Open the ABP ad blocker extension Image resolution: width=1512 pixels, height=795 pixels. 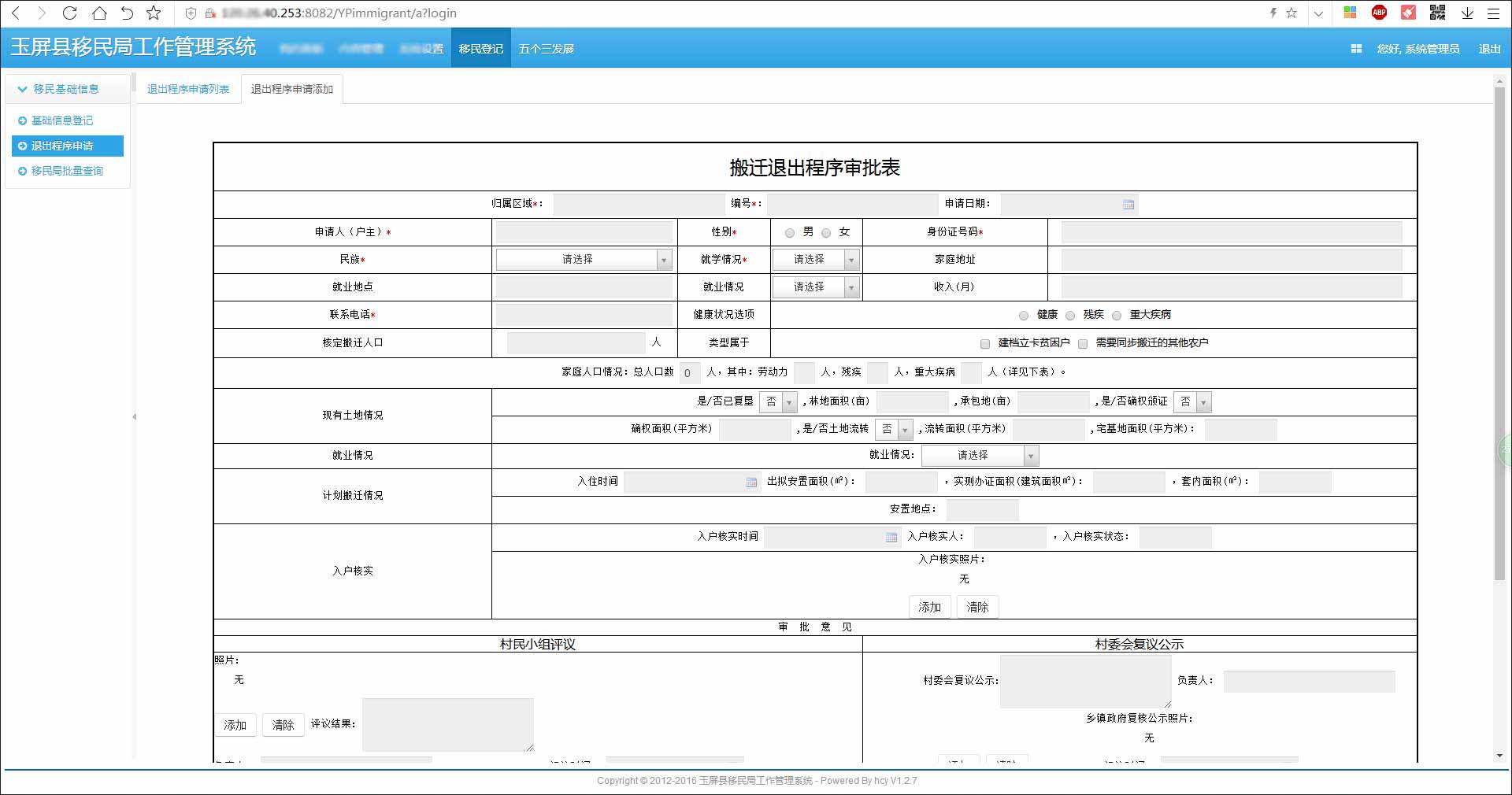click(1379, 13)
